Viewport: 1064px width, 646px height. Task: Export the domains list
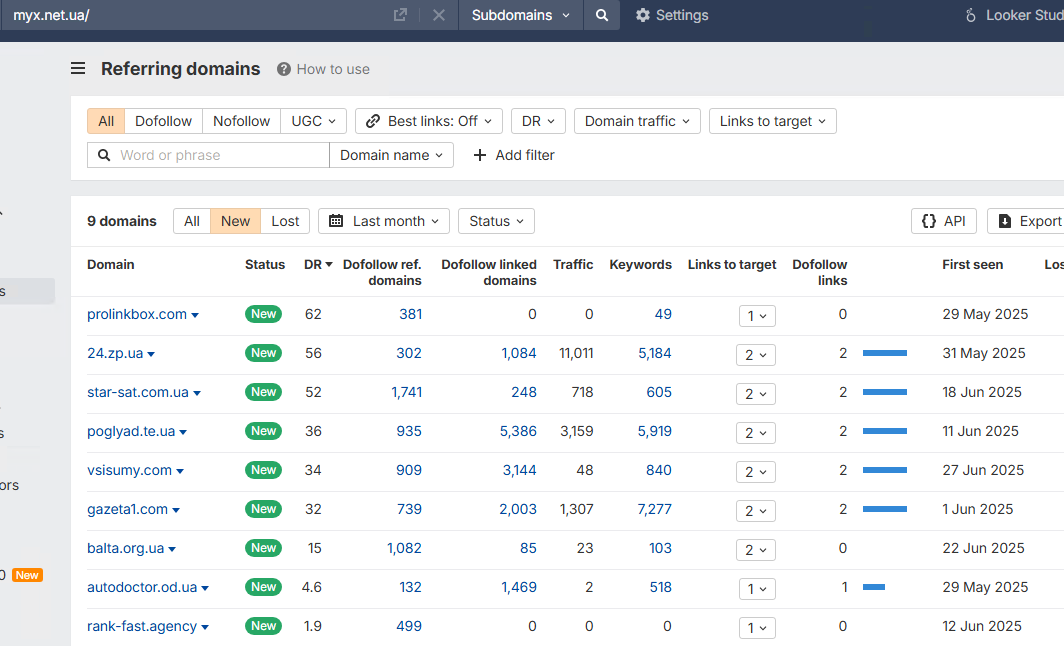pos(1028,221)
